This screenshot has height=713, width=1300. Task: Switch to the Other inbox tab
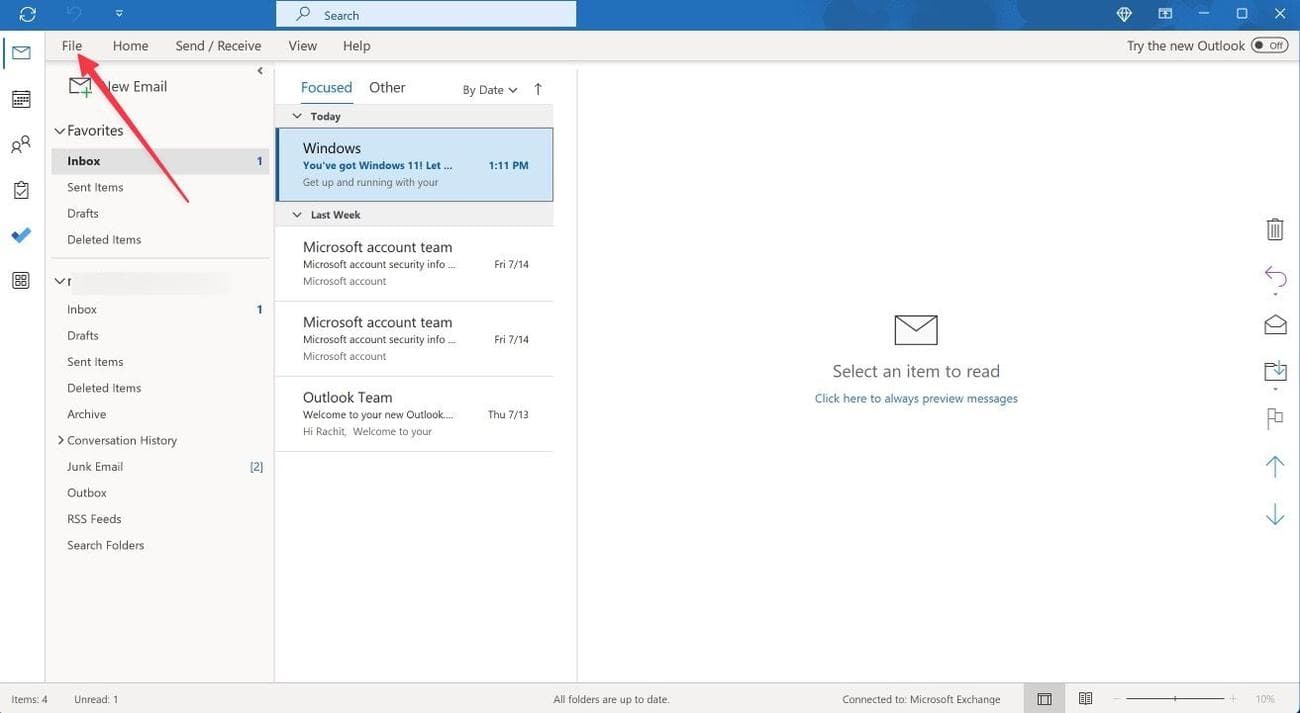[387, 88]
